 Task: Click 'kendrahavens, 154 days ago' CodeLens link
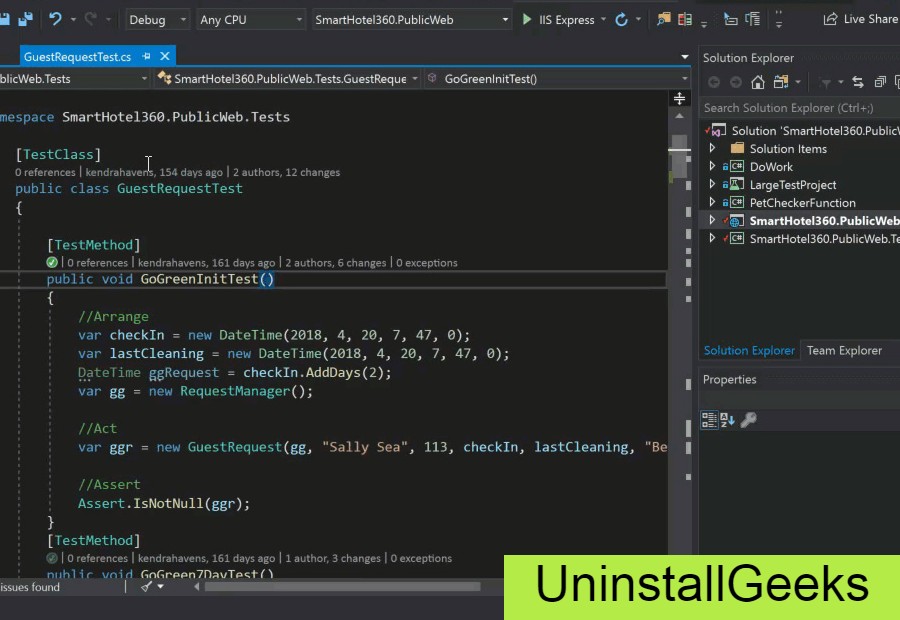coord(154,172)
